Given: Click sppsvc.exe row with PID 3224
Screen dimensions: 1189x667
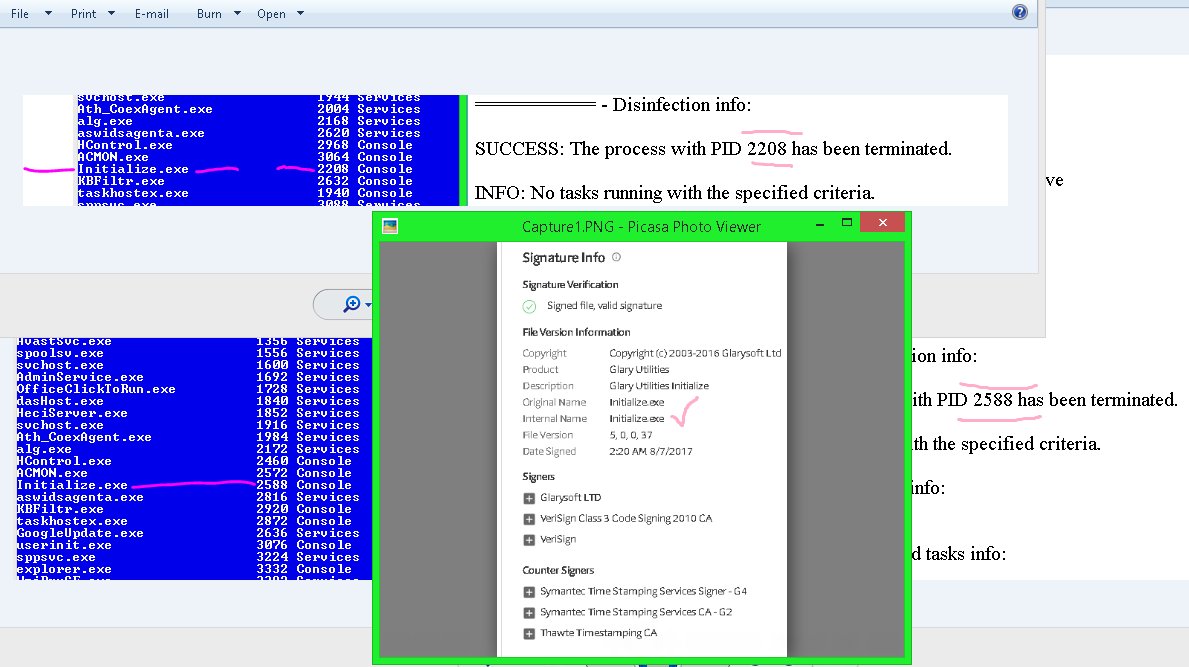Looking at the screenshot, I should point(188,557).
